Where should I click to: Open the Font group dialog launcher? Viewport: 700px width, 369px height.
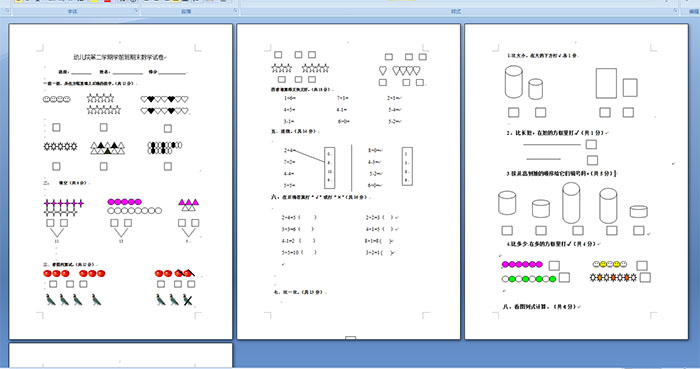click(136, 11)
